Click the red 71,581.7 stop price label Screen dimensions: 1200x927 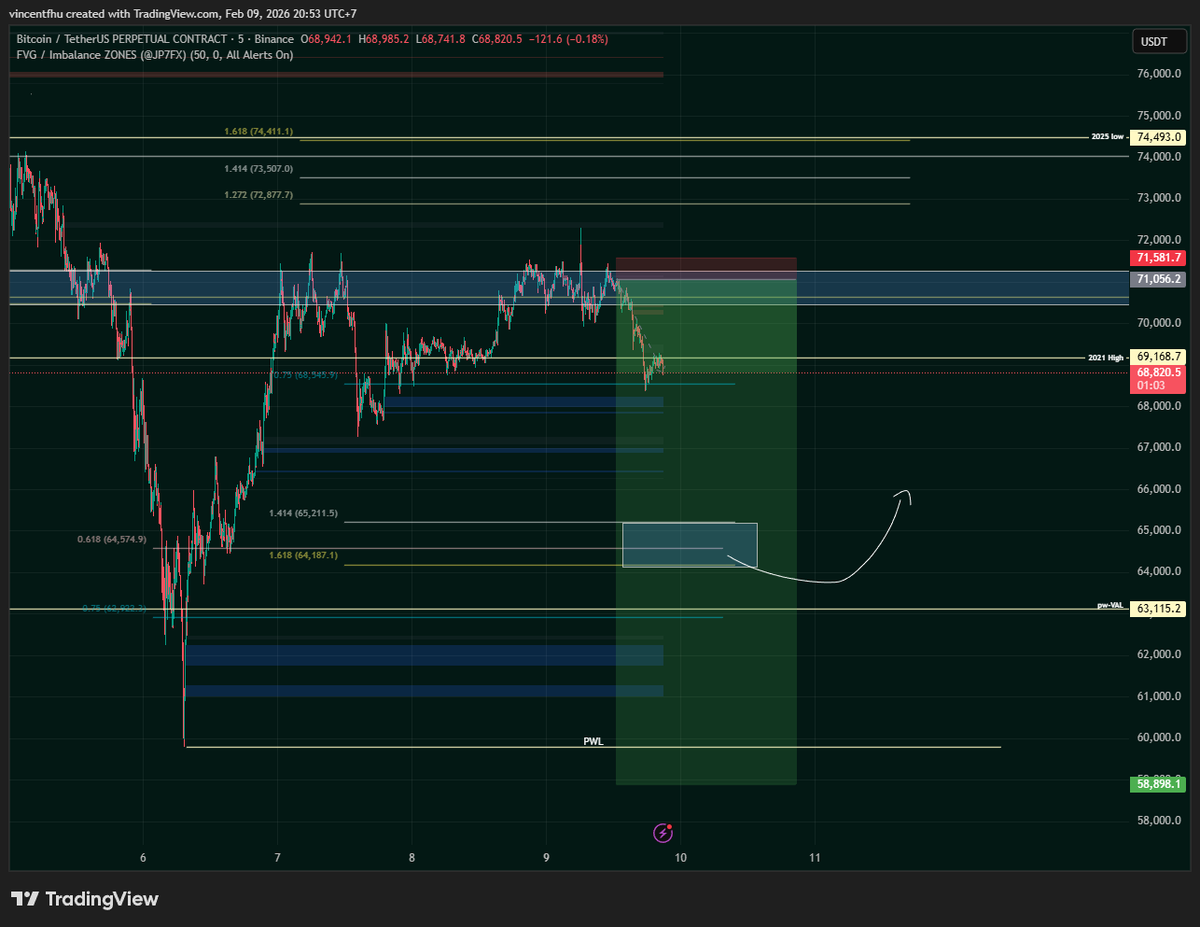(x=1159, y=257)
